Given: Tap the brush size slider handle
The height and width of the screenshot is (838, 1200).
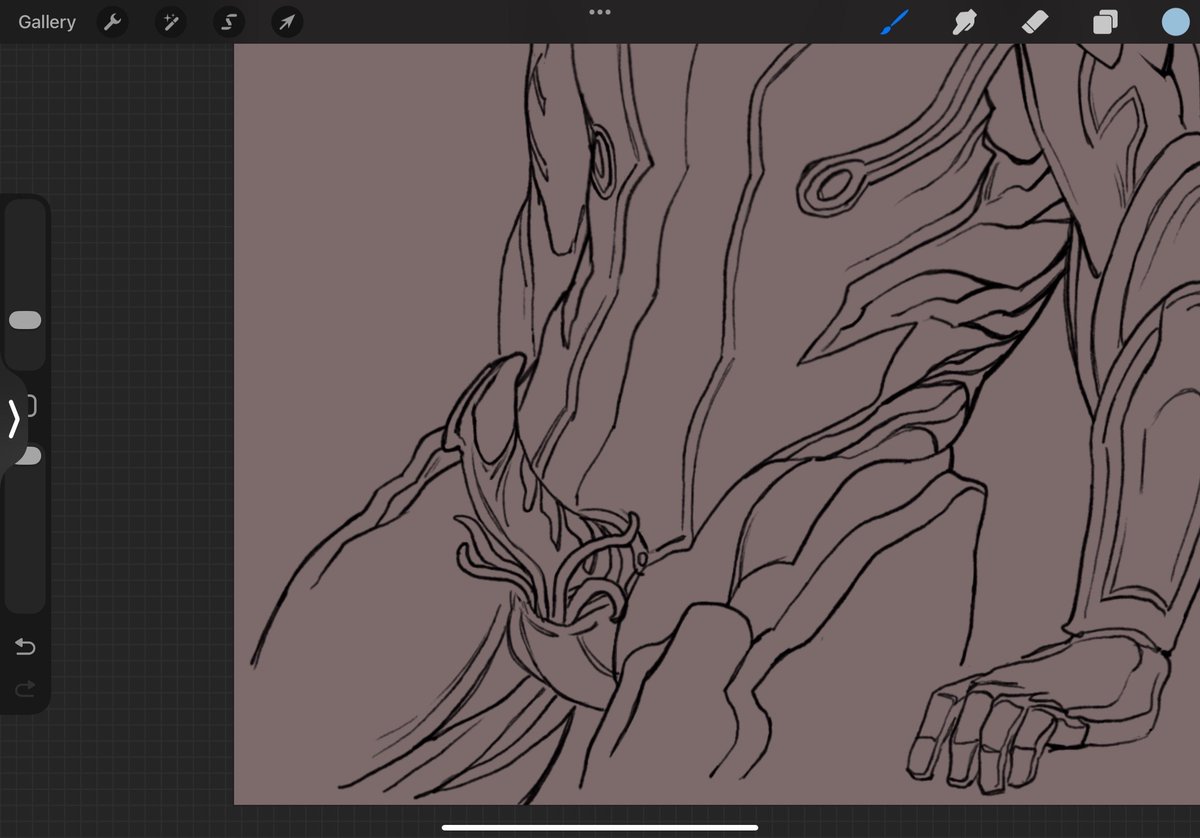Looking at the screenshot, I should pyautogui.click(x=25, y=320).
